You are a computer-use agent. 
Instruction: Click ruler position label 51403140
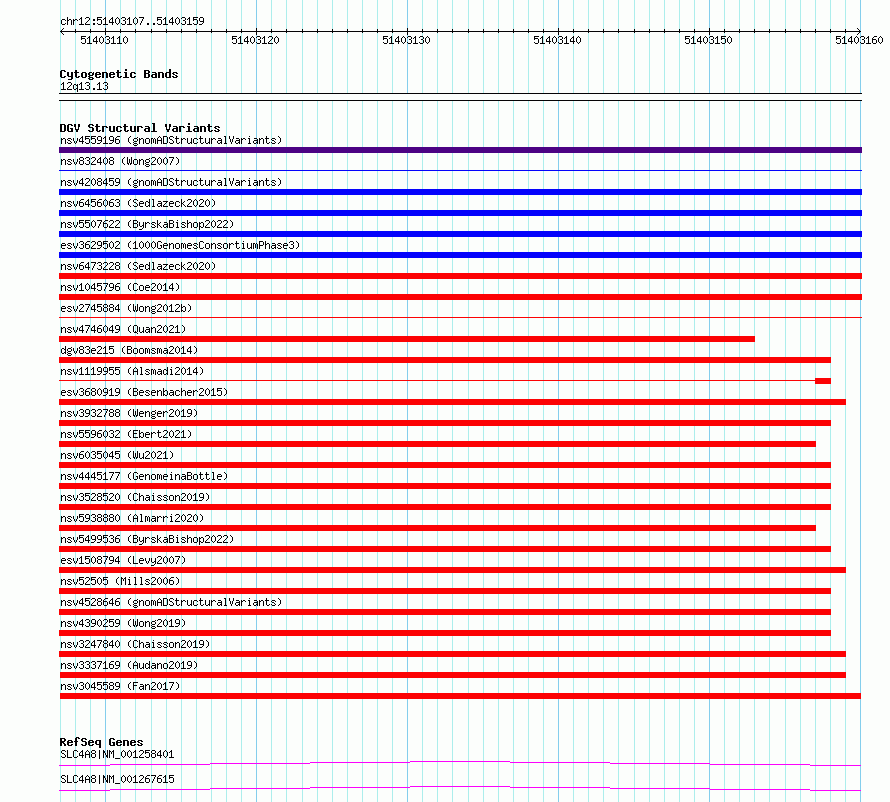click(x=557, y=40)
